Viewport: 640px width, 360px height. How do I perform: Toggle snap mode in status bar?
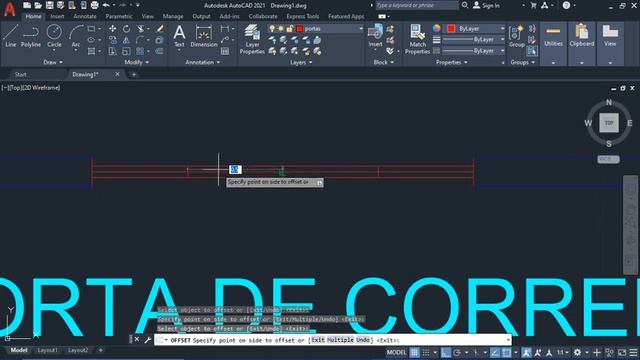426,352
